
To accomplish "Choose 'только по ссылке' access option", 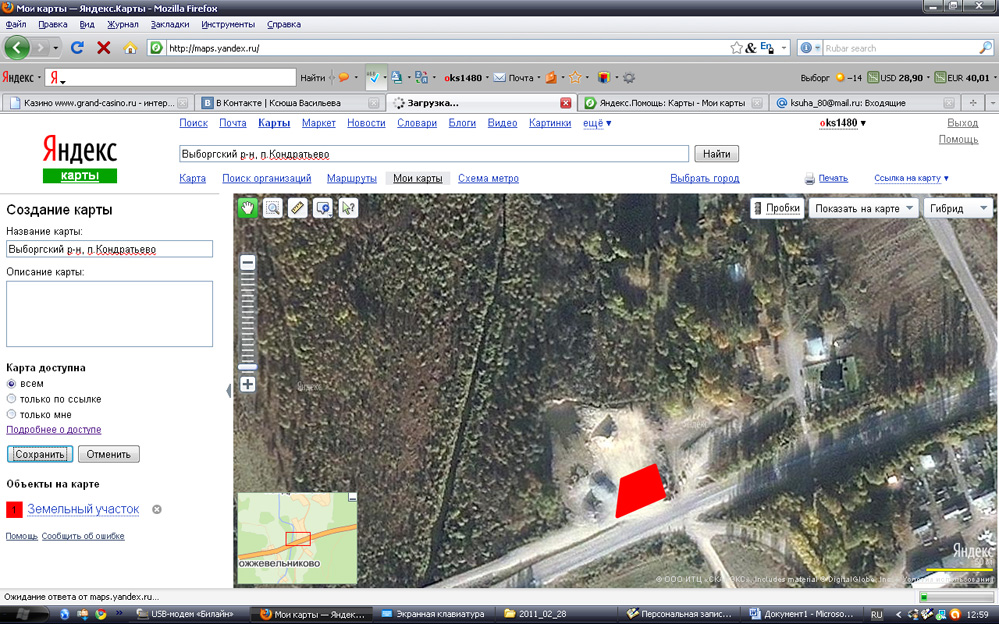I will coord(12,399).
